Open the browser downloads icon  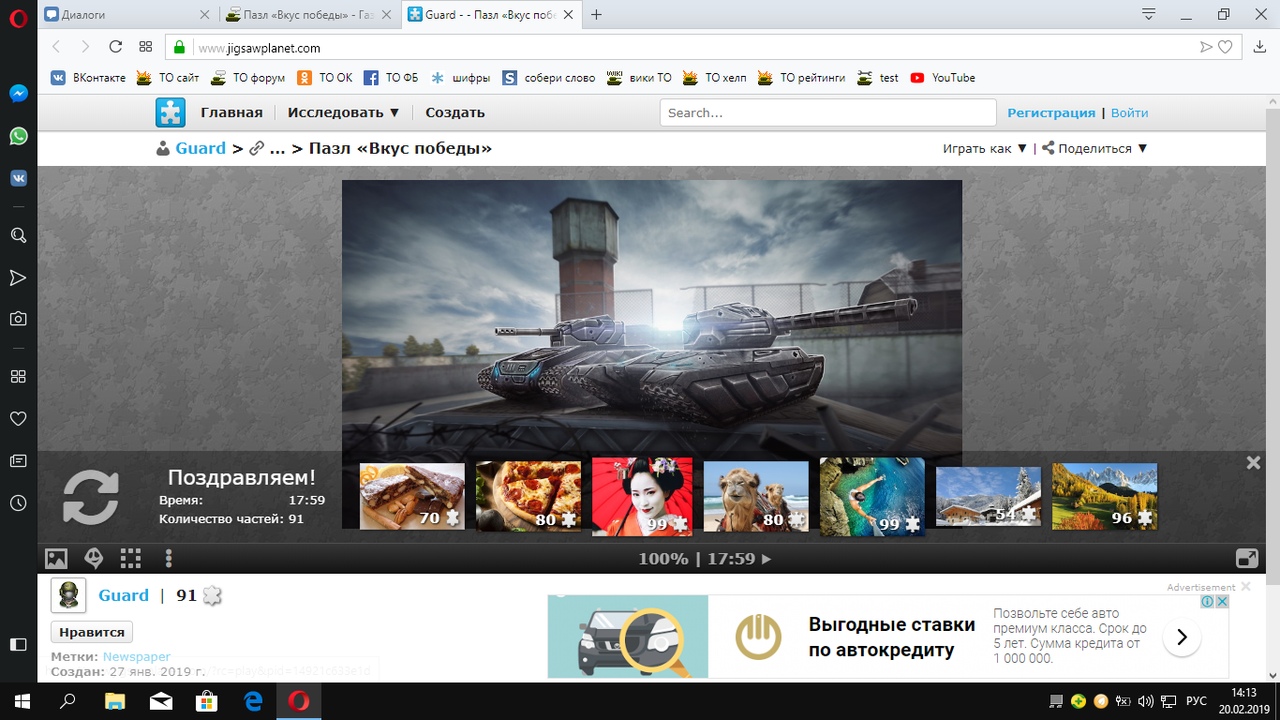[x=1259, y=47]
